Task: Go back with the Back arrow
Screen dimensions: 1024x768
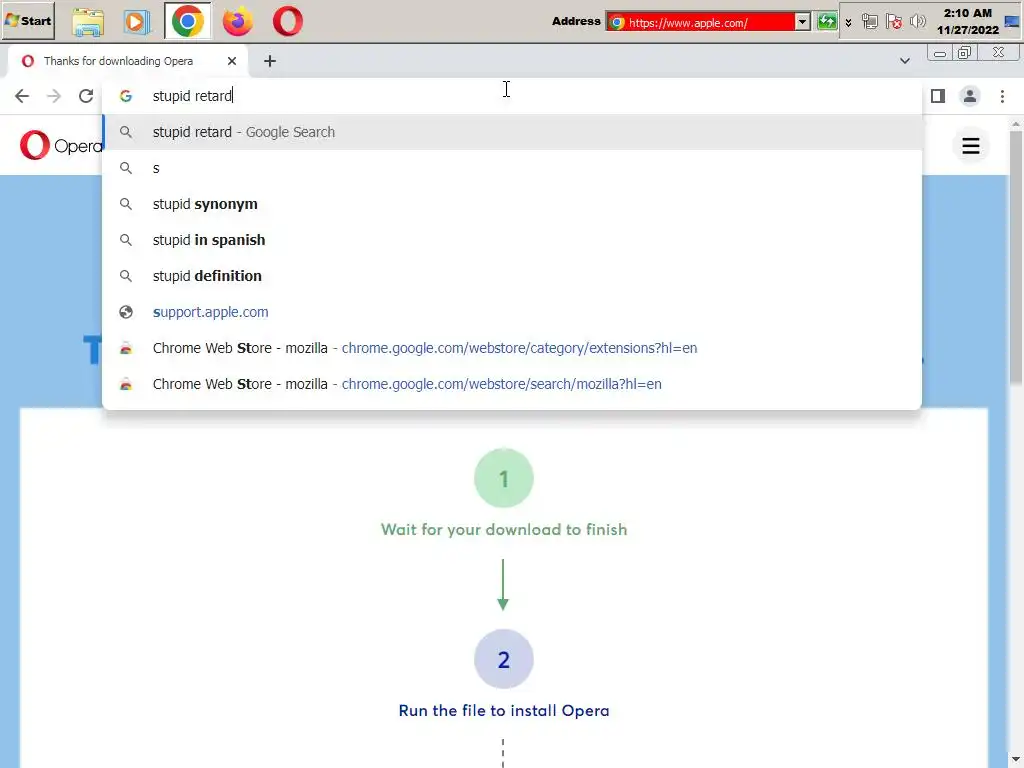Action: click(x=22, y=96)
